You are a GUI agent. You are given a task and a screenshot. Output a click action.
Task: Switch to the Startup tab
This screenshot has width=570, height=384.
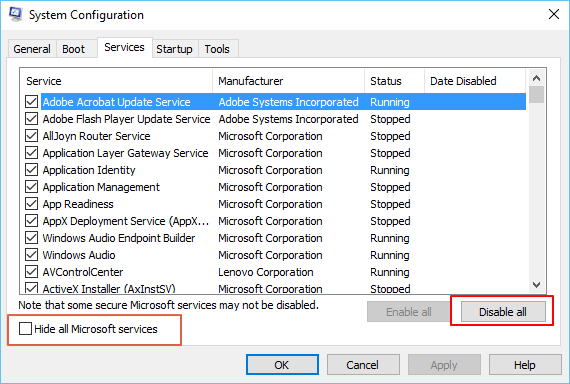(174, 49)
